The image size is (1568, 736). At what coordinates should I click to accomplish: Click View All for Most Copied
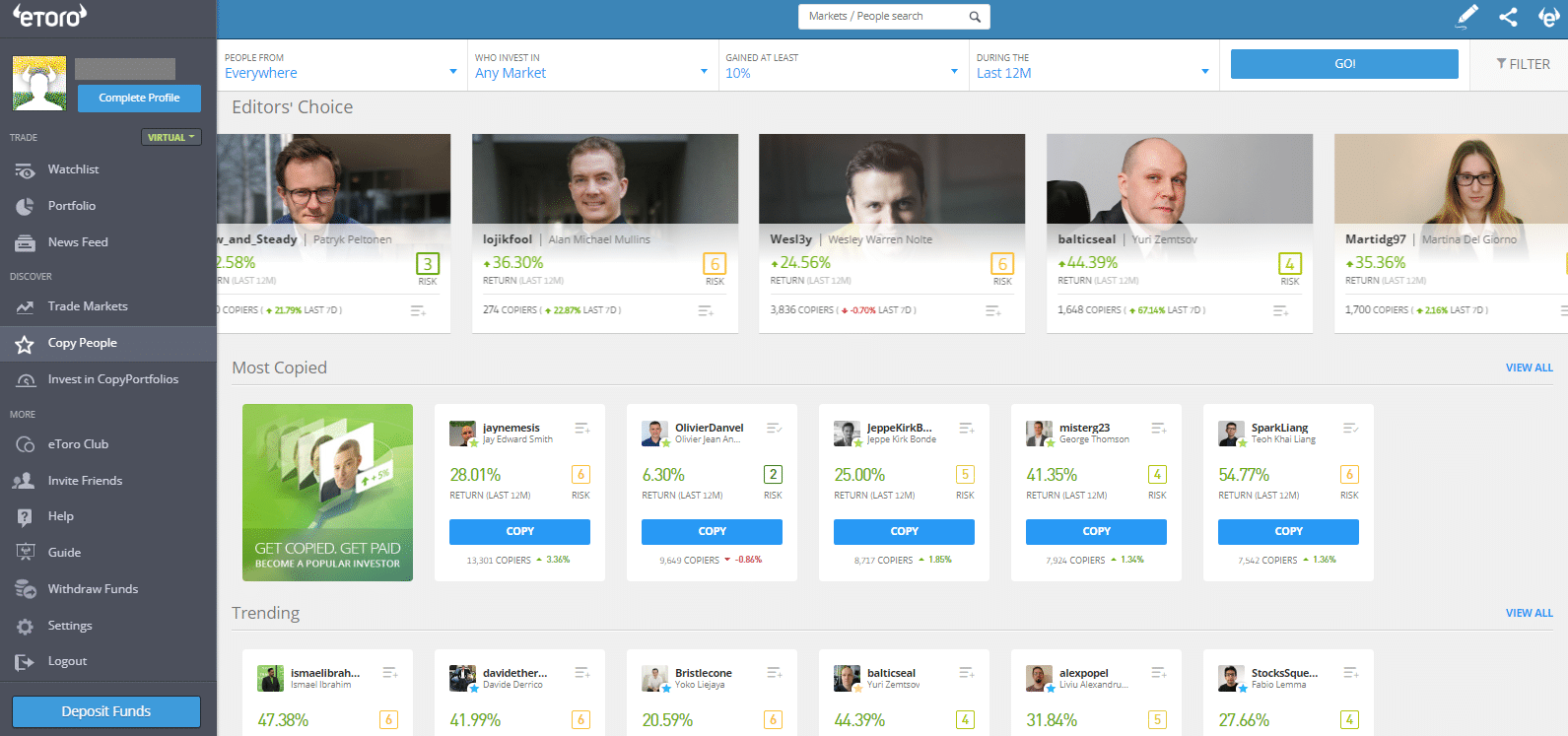coord(1529,368)
